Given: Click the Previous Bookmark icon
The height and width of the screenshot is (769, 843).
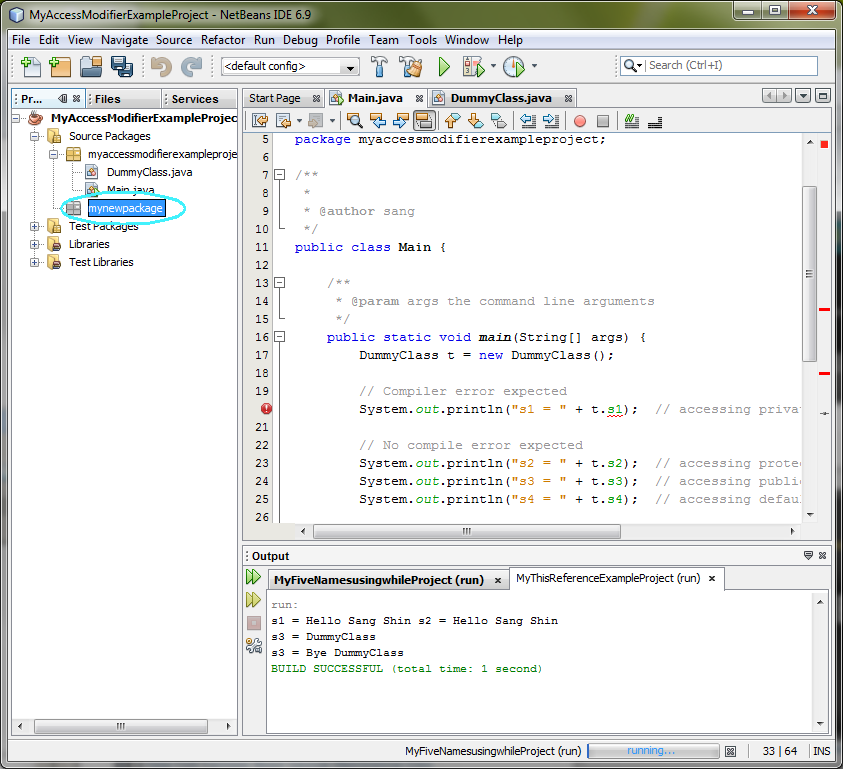Looking at the screenshot, I should pos(453,121).
